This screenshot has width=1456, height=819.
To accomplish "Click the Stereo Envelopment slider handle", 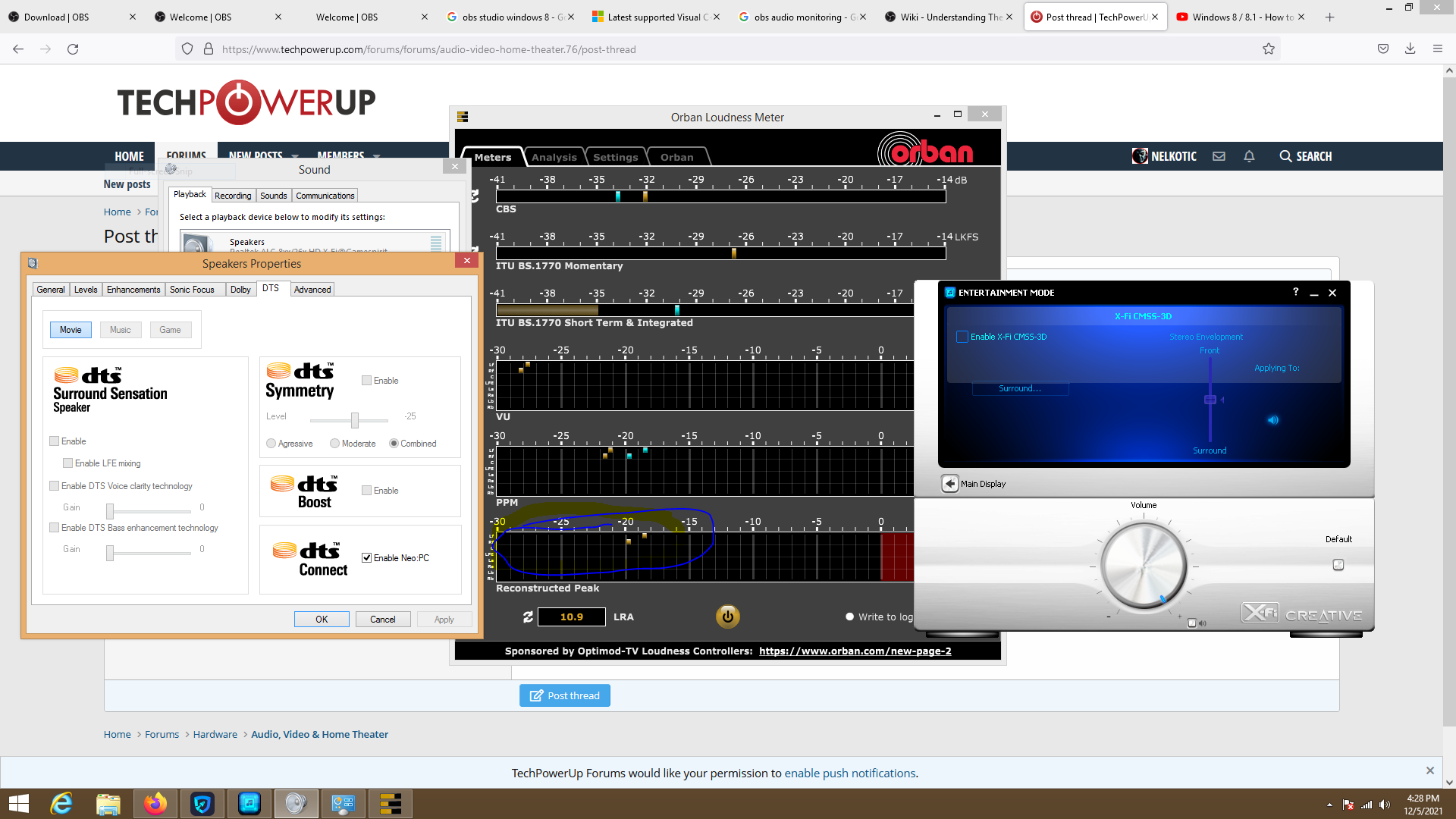I will 1210,400.
